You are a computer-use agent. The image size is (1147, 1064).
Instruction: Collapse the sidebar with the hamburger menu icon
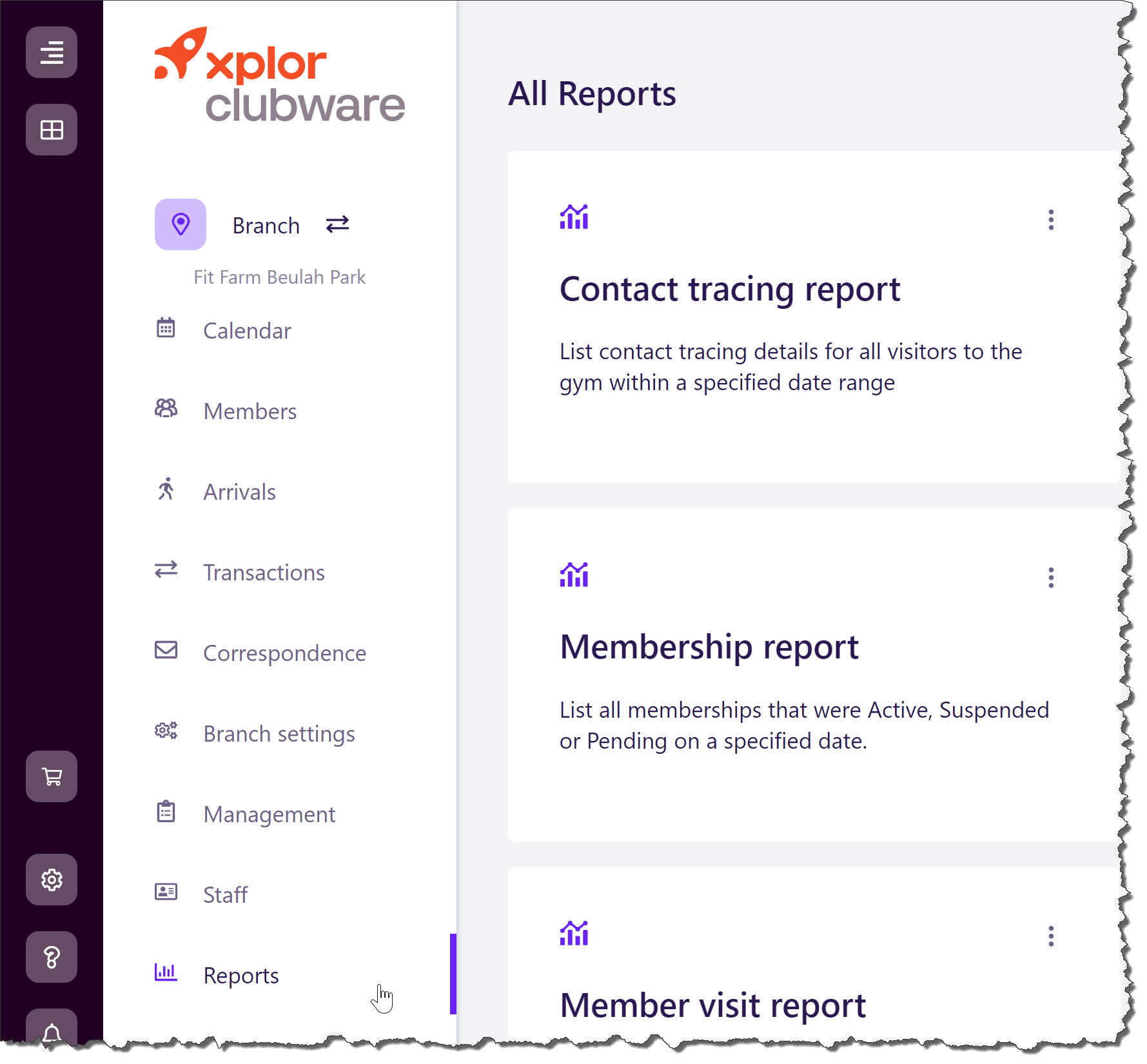pos(52,52)
